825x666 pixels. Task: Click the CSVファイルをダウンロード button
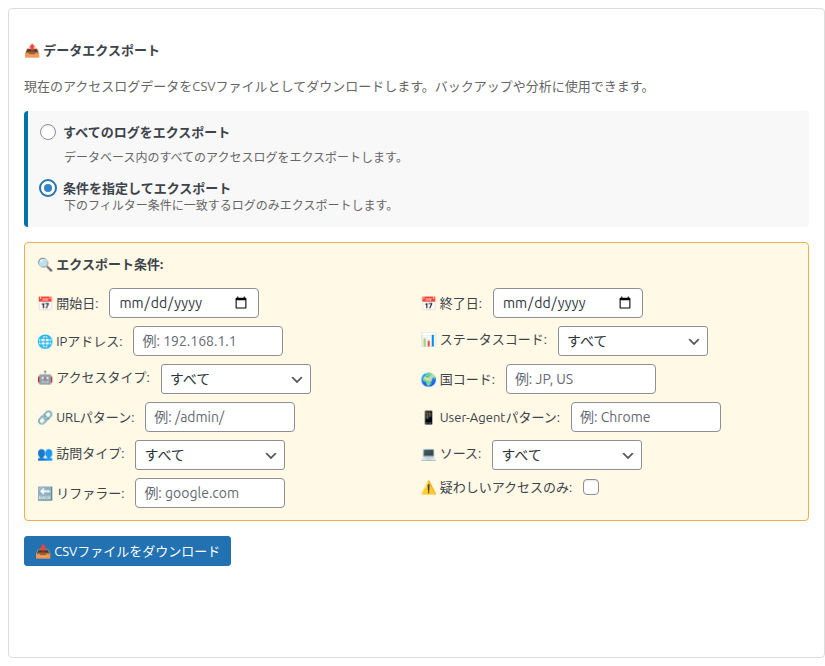click(127, 551)
